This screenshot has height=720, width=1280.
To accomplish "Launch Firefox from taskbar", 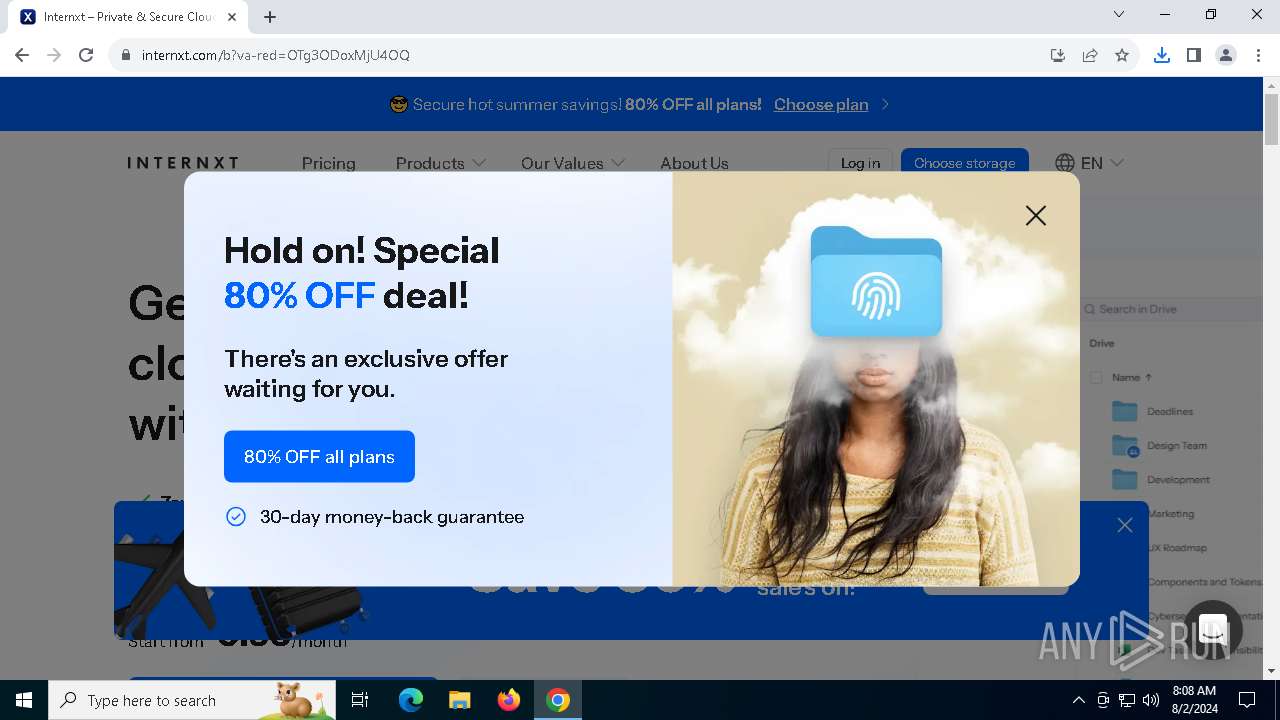I will click(x=509, y=700).
